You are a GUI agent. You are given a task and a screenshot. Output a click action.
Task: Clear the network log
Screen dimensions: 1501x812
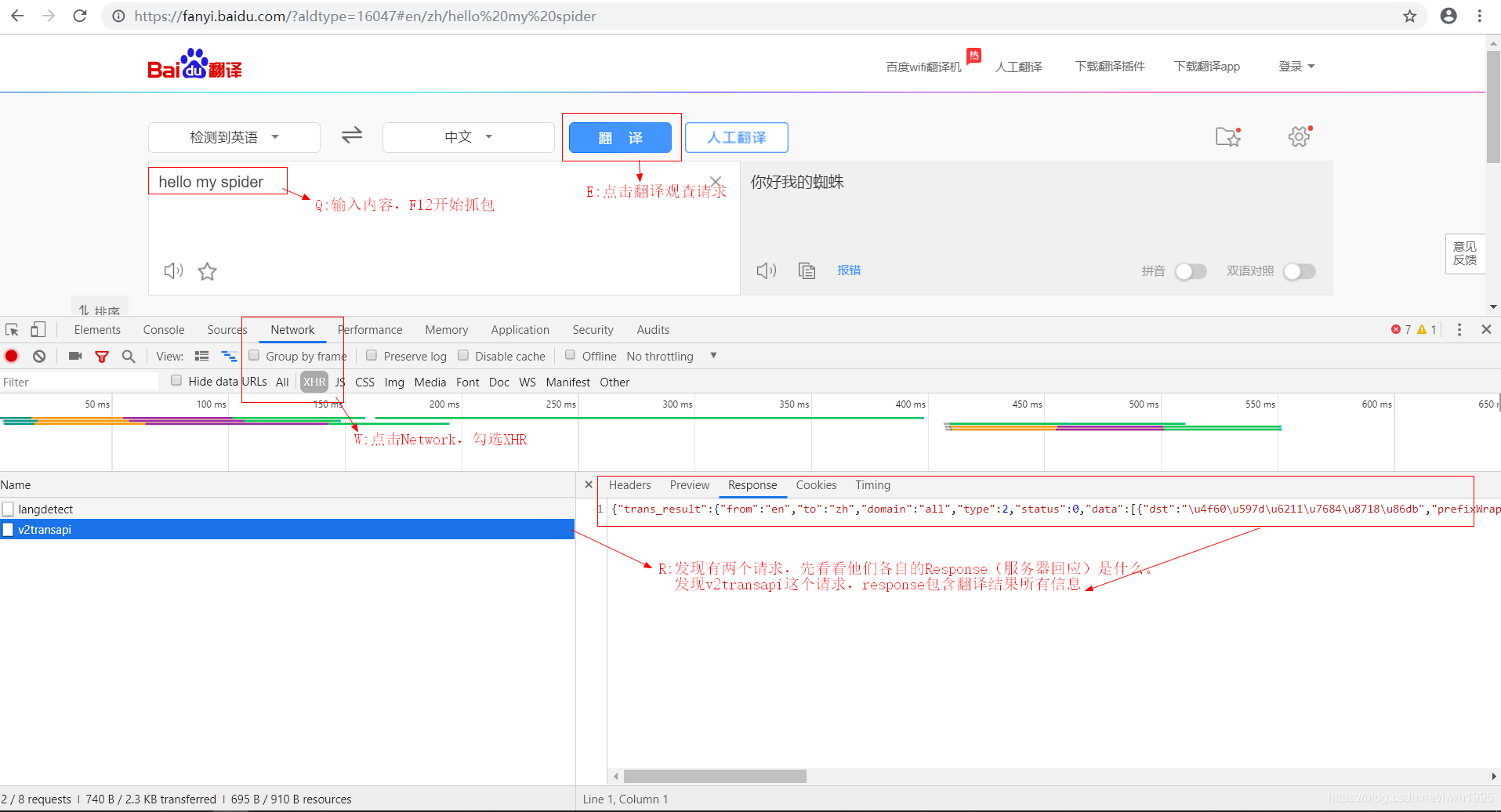[39, 356]
